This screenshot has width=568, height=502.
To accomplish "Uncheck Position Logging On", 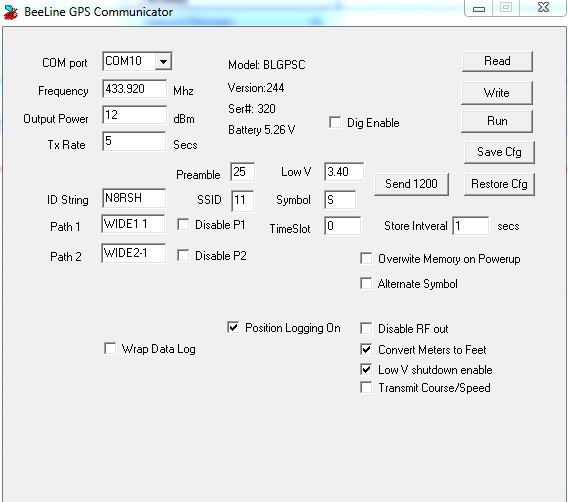I will (233, 327).
